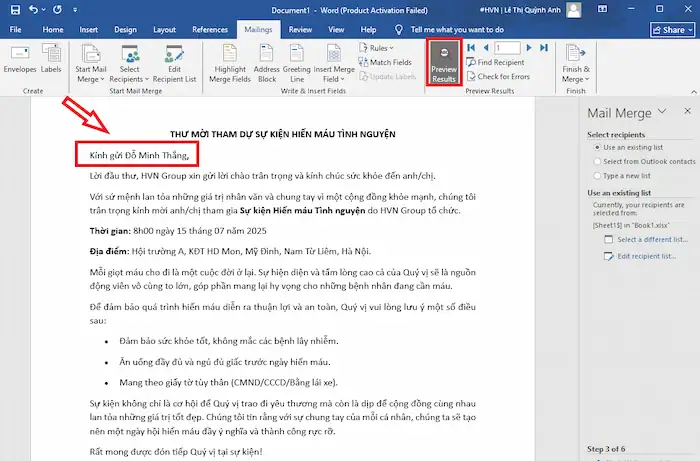Toggle Preview Results button

pyautogui.click(x=443, y=62)
